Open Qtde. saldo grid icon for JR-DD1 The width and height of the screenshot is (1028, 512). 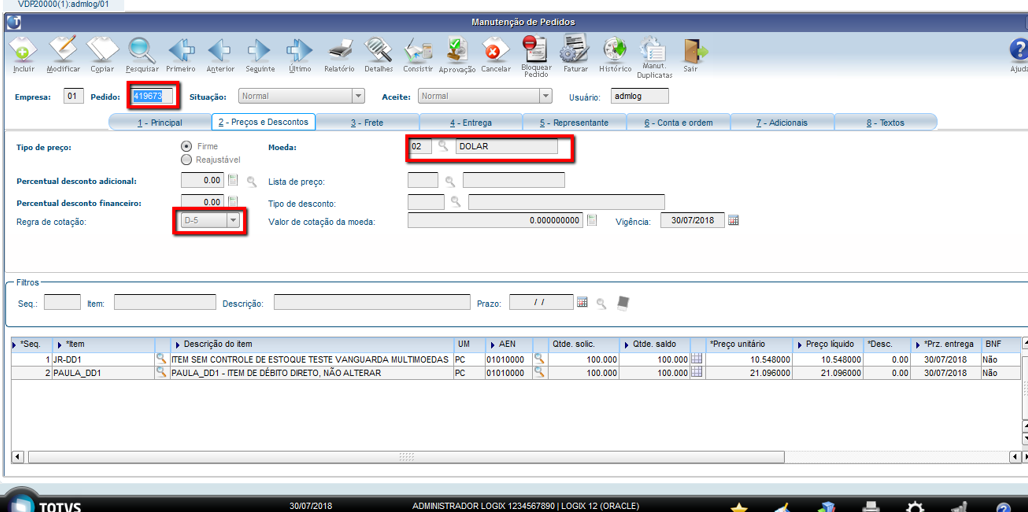[x=696, y=359]
